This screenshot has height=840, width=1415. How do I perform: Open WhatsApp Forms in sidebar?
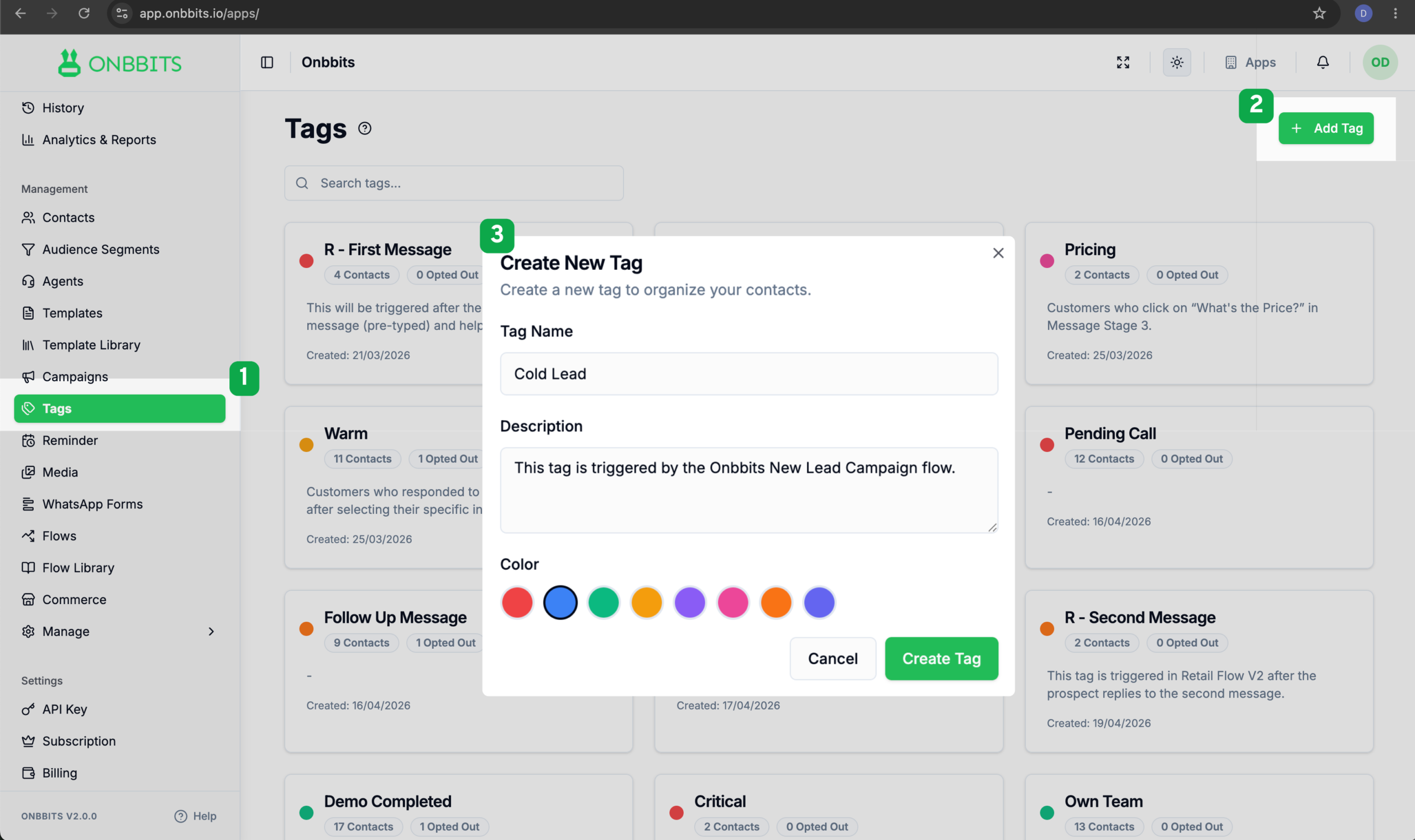[119, 505]
